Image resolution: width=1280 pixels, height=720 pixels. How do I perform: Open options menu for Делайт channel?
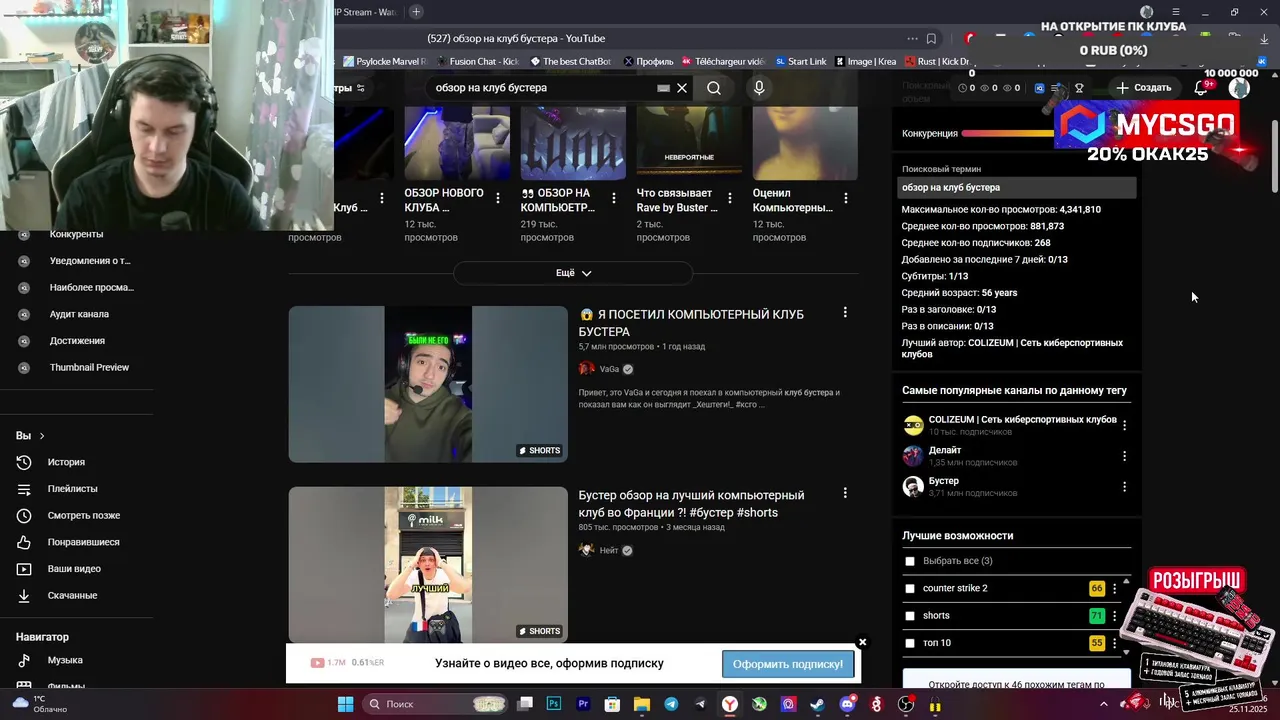[x=1124, y=456]
